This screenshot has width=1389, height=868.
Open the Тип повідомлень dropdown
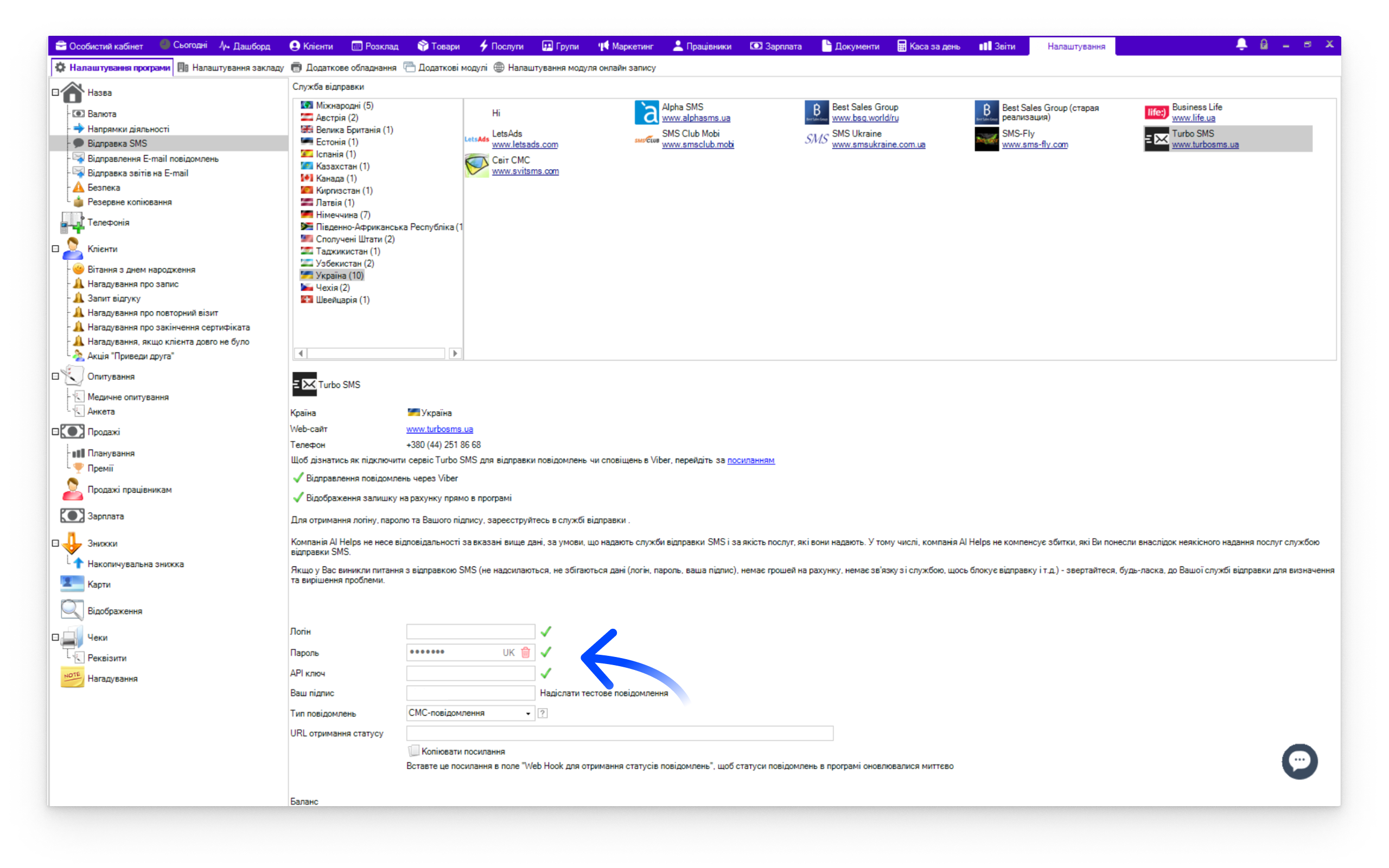click(470, 713)
